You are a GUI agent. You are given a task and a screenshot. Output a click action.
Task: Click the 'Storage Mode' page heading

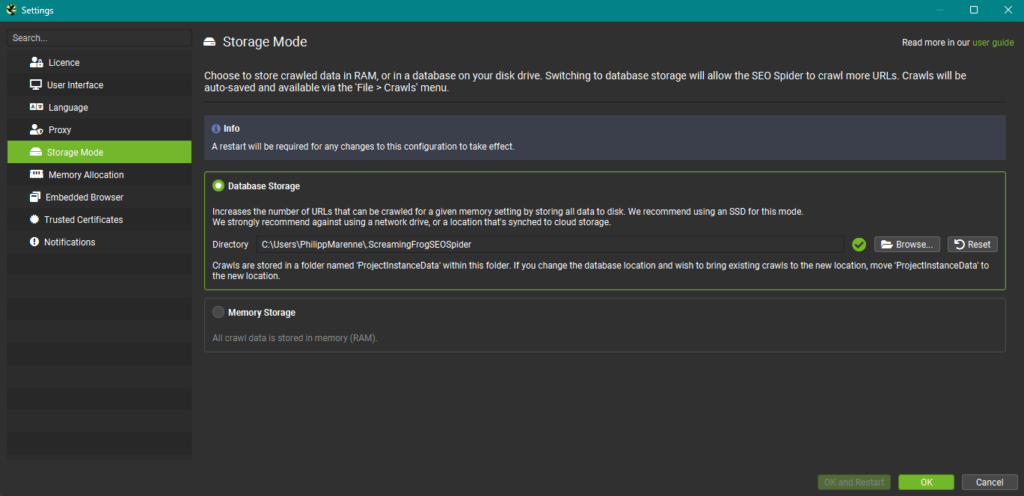pyautogui.click(x=265, y=42)
